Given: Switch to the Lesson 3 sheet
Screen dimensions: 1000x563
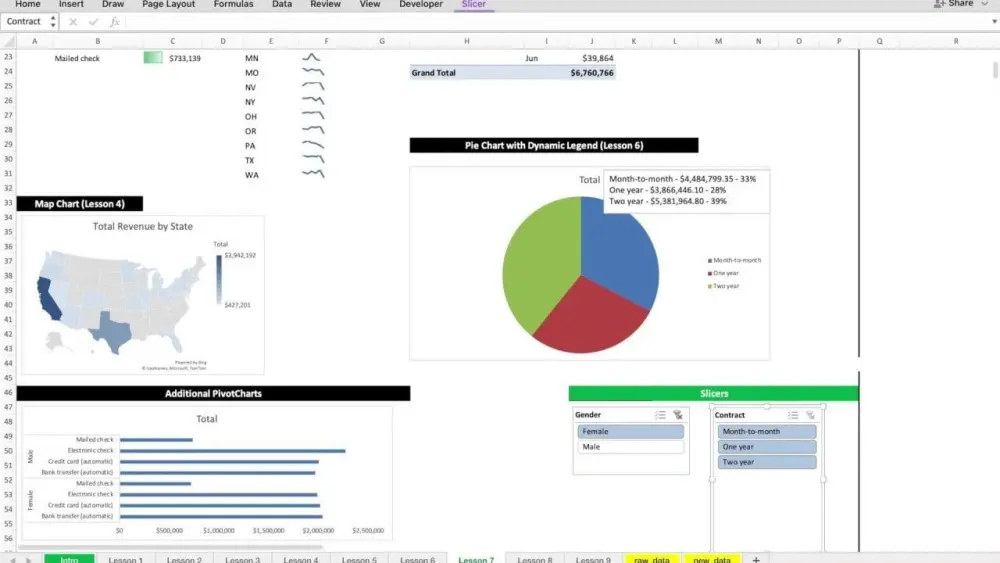Looking at the screenshot, I should 242,559.
